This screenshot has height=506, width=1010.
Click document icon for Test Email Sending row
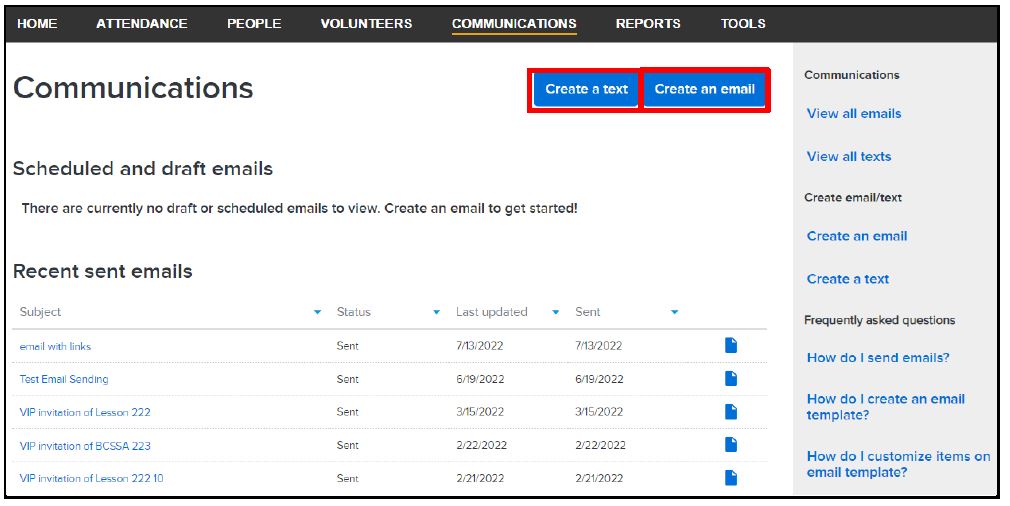tap(731, 379)
